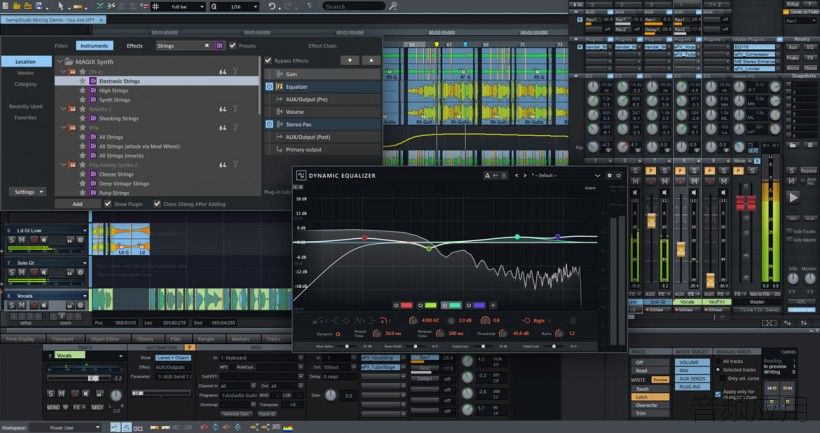Select the Volume entry in effect chain
The image size is (820, 433).
323,112
